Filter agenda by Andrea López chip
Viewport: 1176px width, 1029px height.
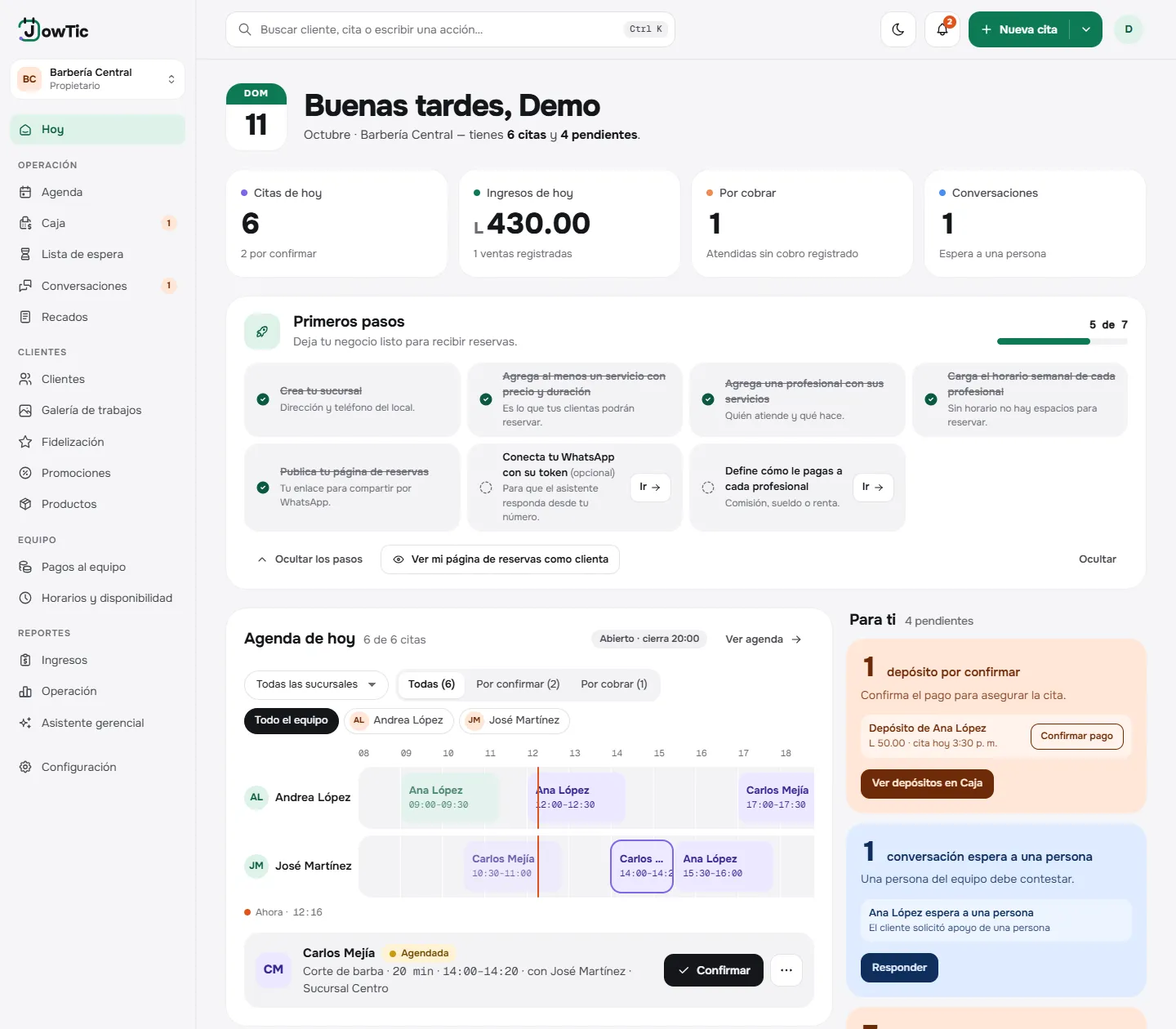[x=399, y=720]
